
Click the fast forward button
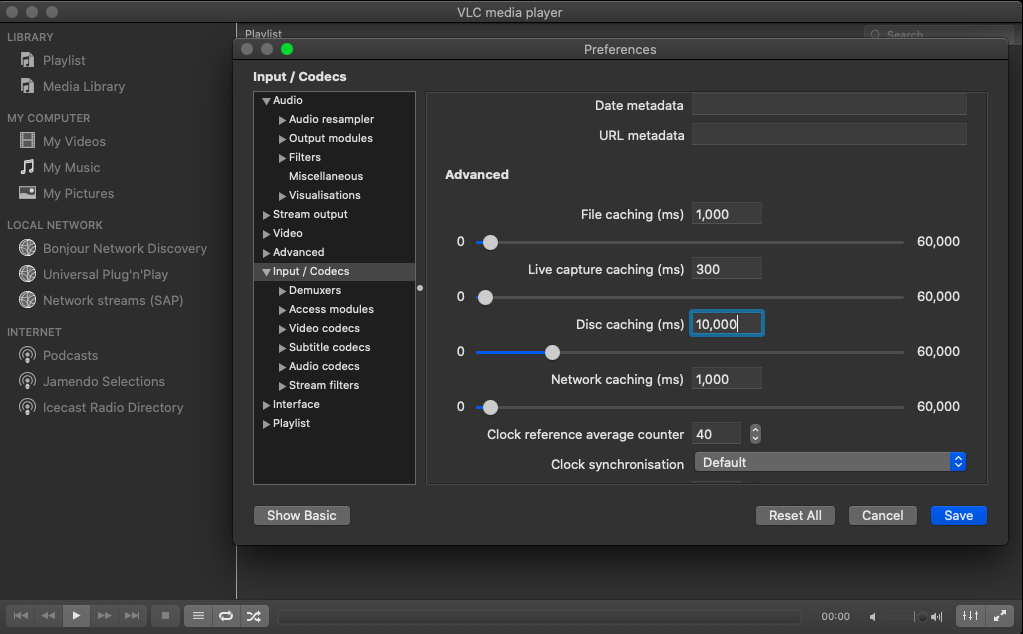tap(104, 616)
